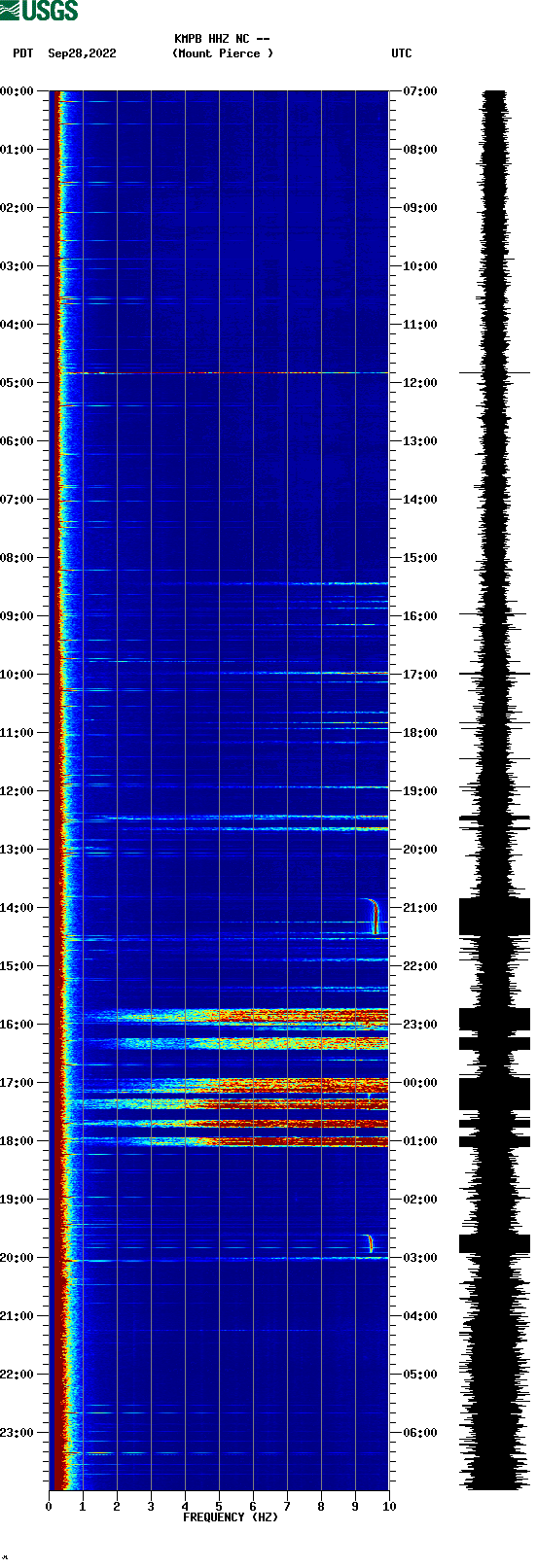Select the 01:00 PDT time label

pyautogui.click(x=17, y=150)
